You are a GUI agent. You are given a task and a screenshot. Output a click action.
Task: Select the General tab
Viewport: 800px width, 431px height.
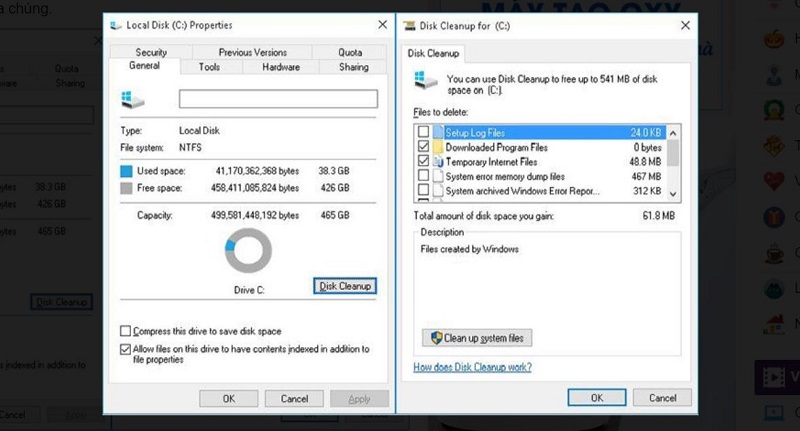point(144,66)
